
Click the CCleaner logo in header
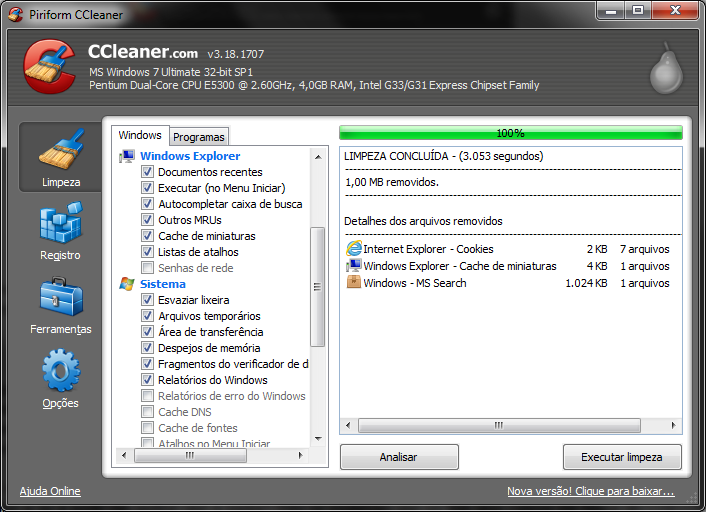(x=49, y=66)
